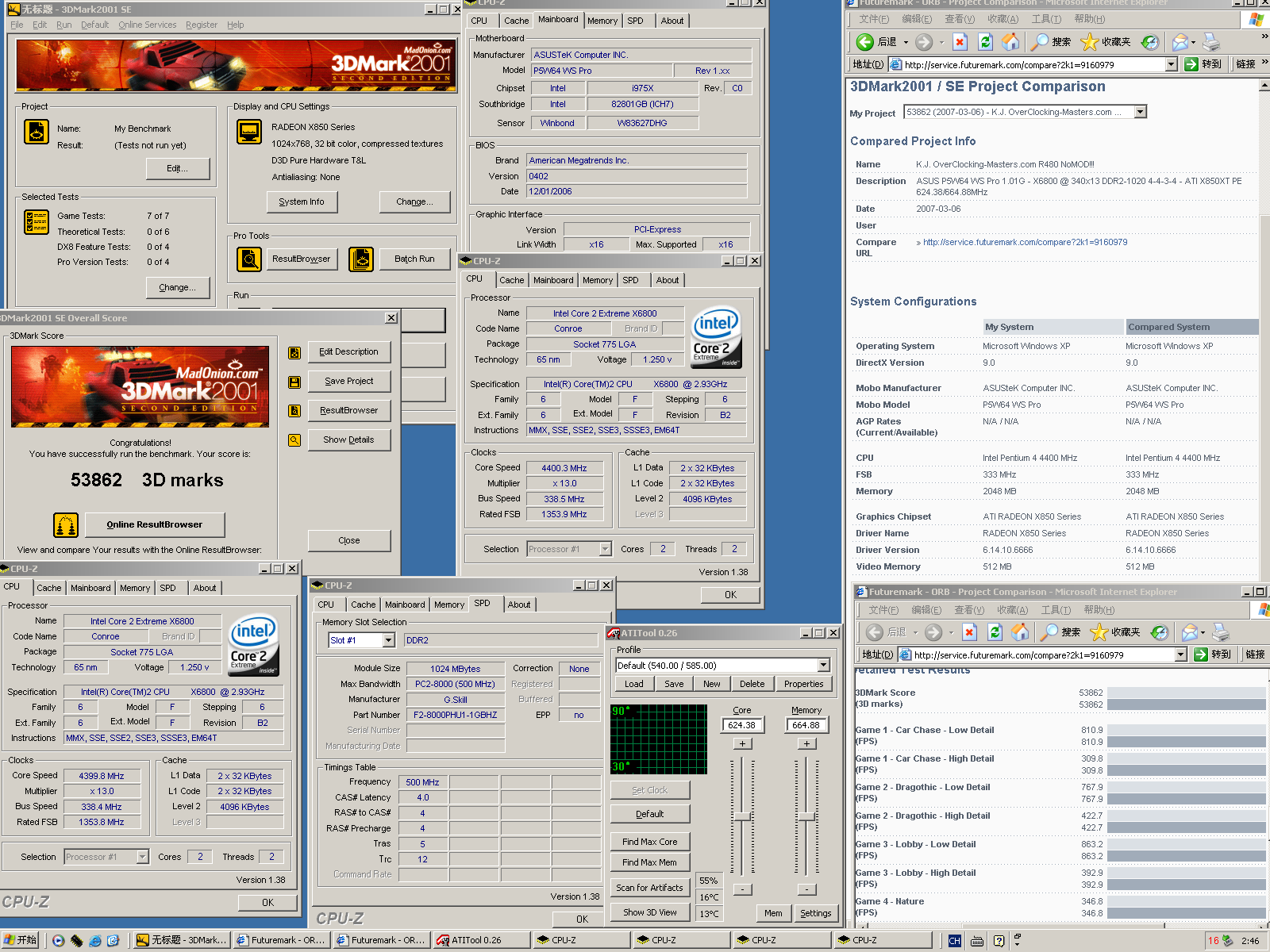Click the magnifier icon beside Show Details
This screenshot has height=952, width=1270.
pyautogui.click(x=294, y=440)
